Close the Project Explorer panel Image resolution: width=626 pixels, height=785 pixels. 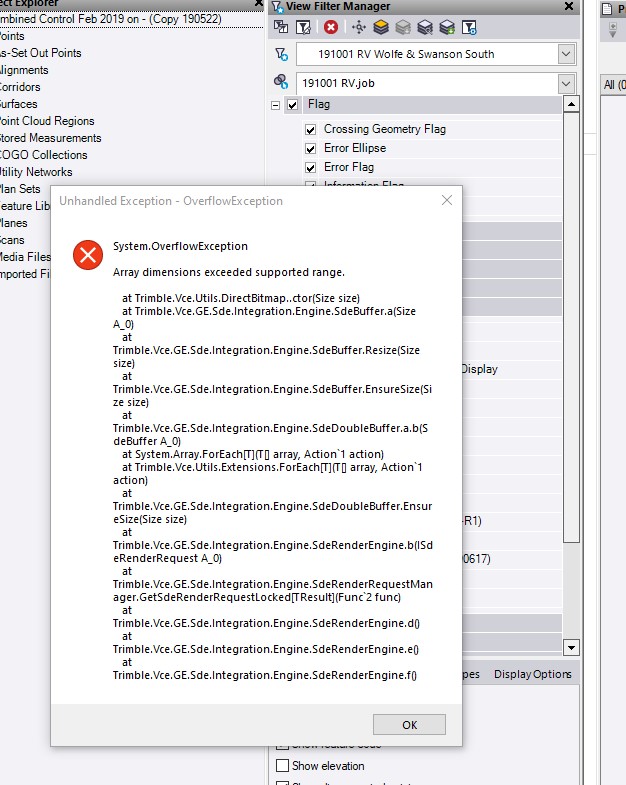(x=259, y=3)
